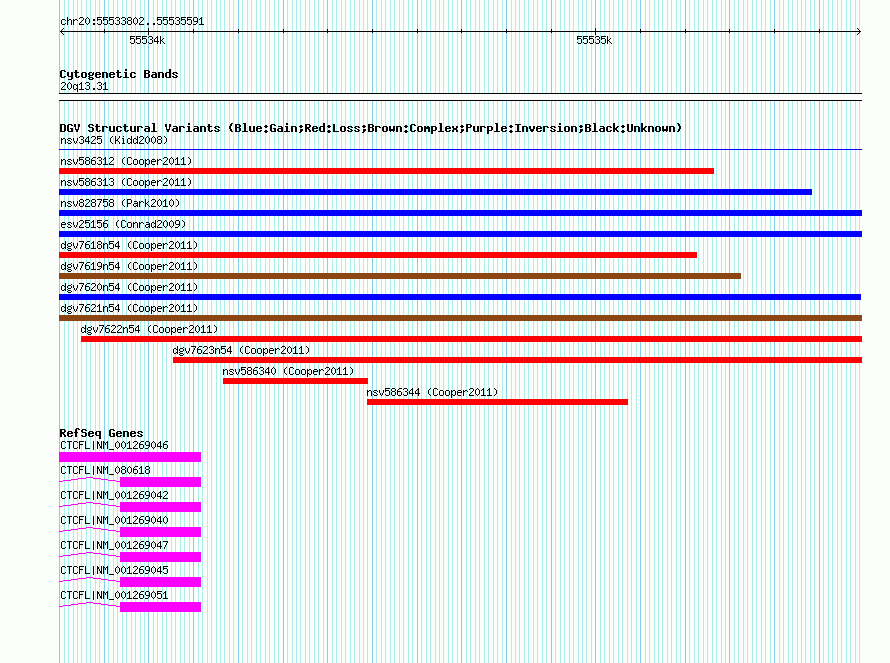This screenshot has height=663, width=890.
Task: Open the nsv586312 (Cooper2011) label
Action: pyautogui.click(x=126, y=161)
